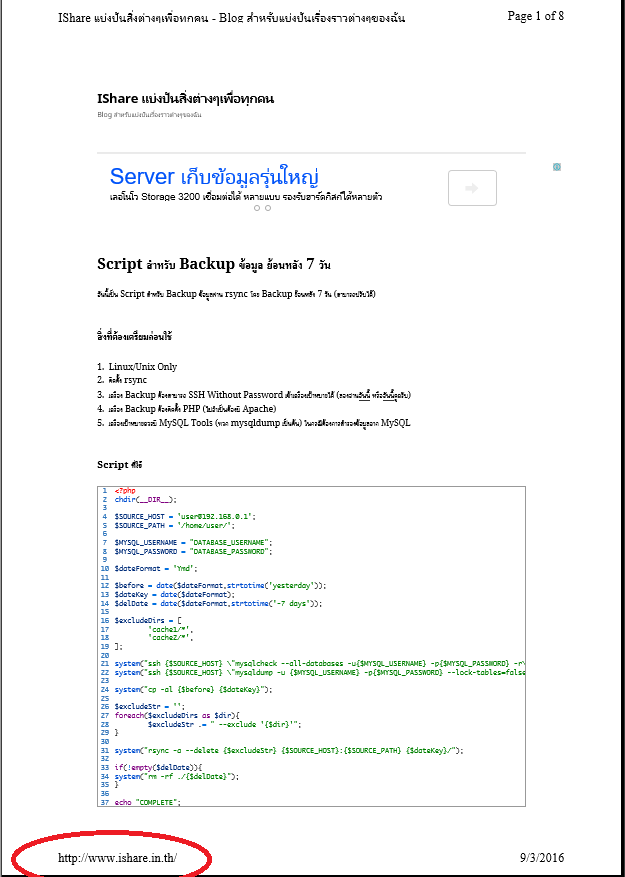Click the 9/3/2016 date in footer

[x=541, y=858]
